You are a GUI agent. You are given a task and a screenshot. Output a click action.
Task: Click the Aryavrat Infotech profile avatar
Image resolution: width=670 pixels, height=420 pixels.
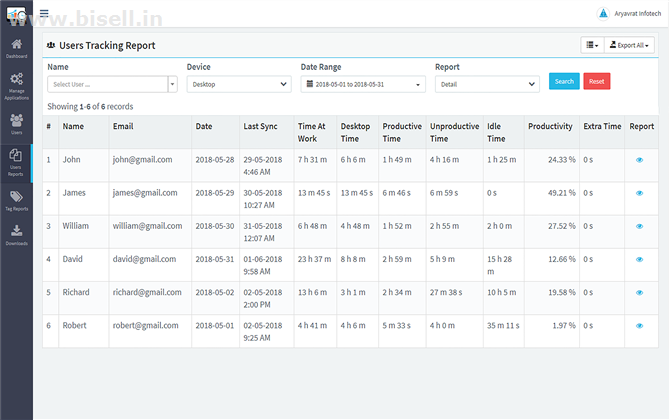coord(603,14)
